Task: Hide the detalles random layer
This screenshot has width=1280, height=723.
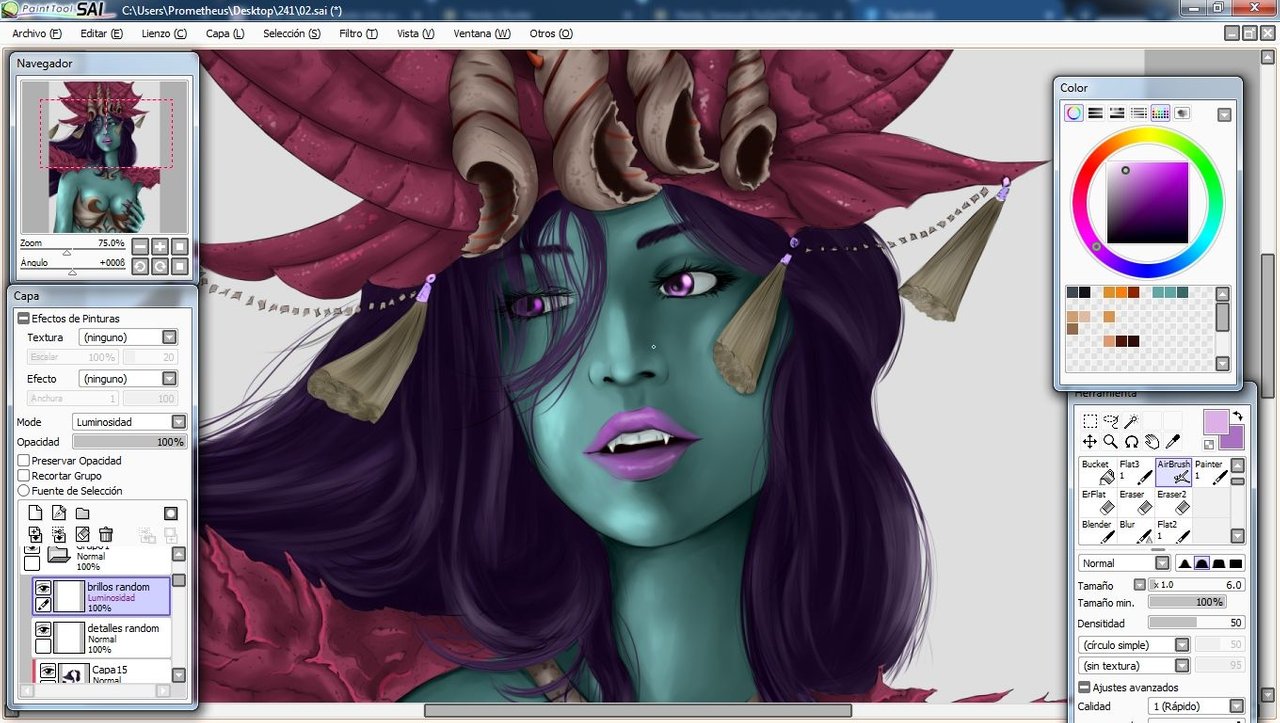Action: coord(44,630)
